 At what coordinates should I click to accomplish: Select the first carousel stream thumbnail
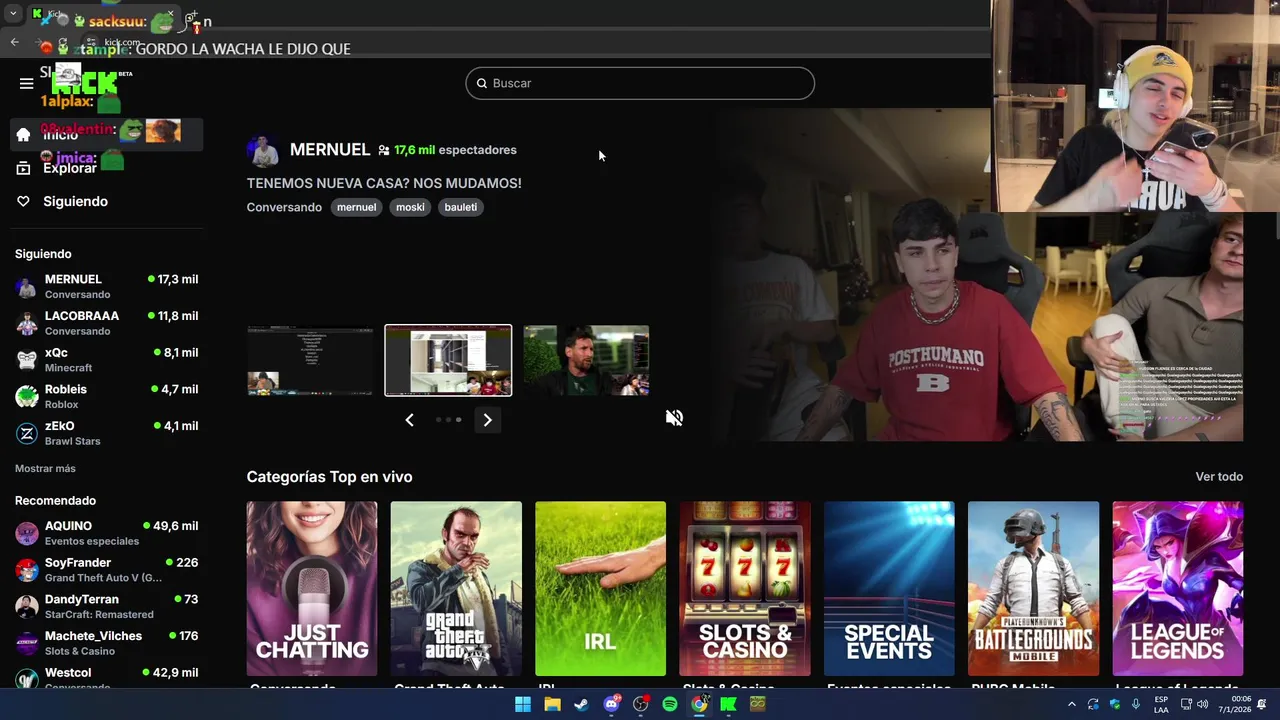(310, 360)
